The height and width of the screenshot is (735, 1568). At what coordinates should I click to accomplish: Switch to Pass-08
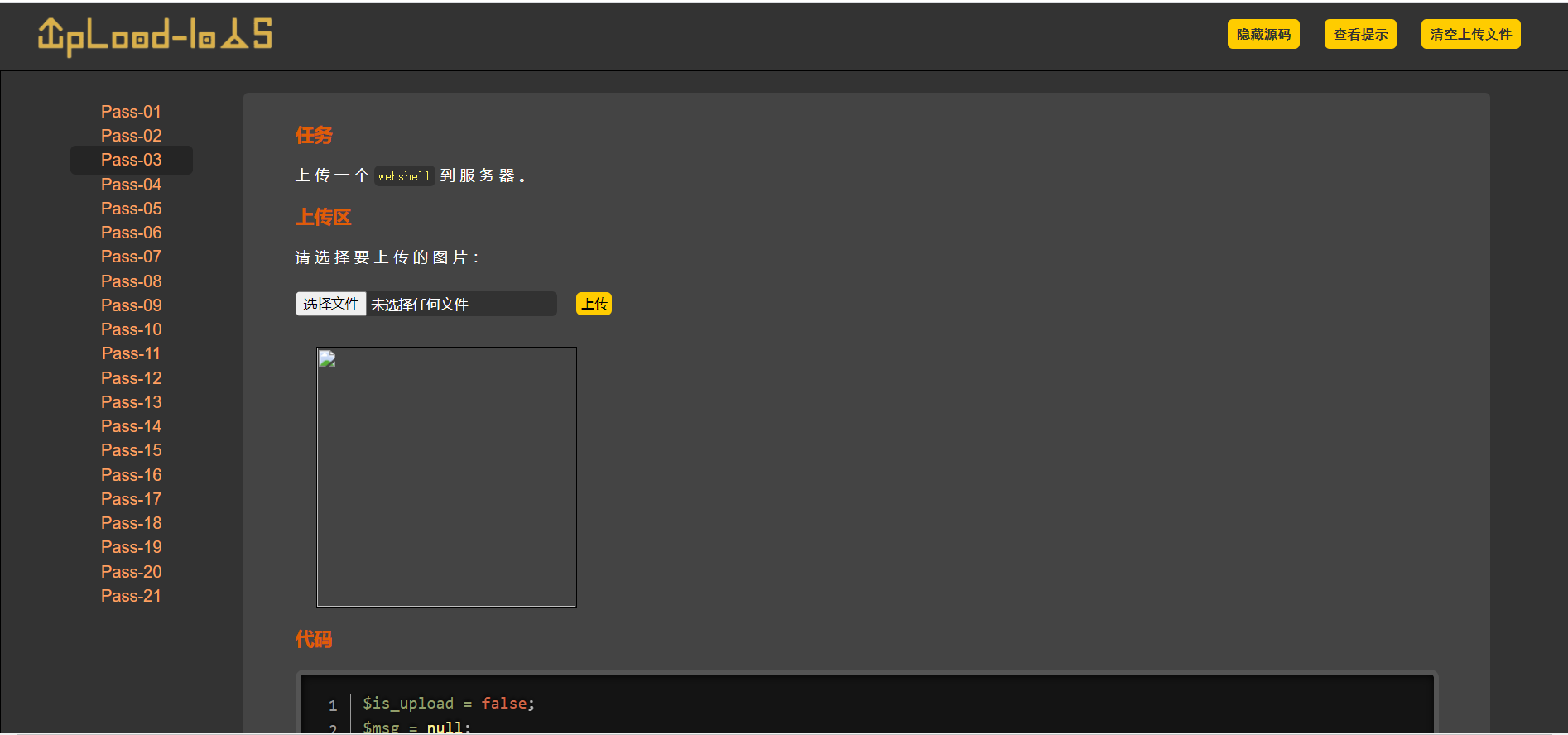pos(131,281)
